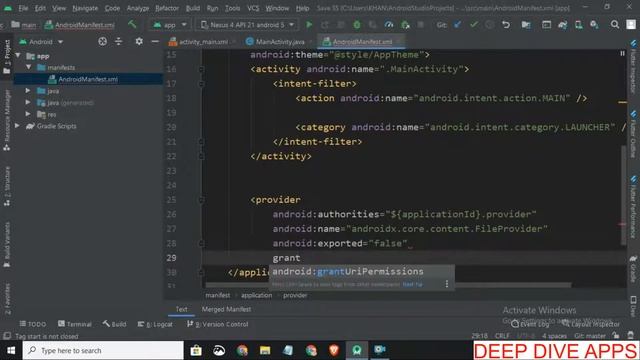The height and width of the screenshot is (360, 640).
Task: Open the TODO tool window
Action: (33, 324)
